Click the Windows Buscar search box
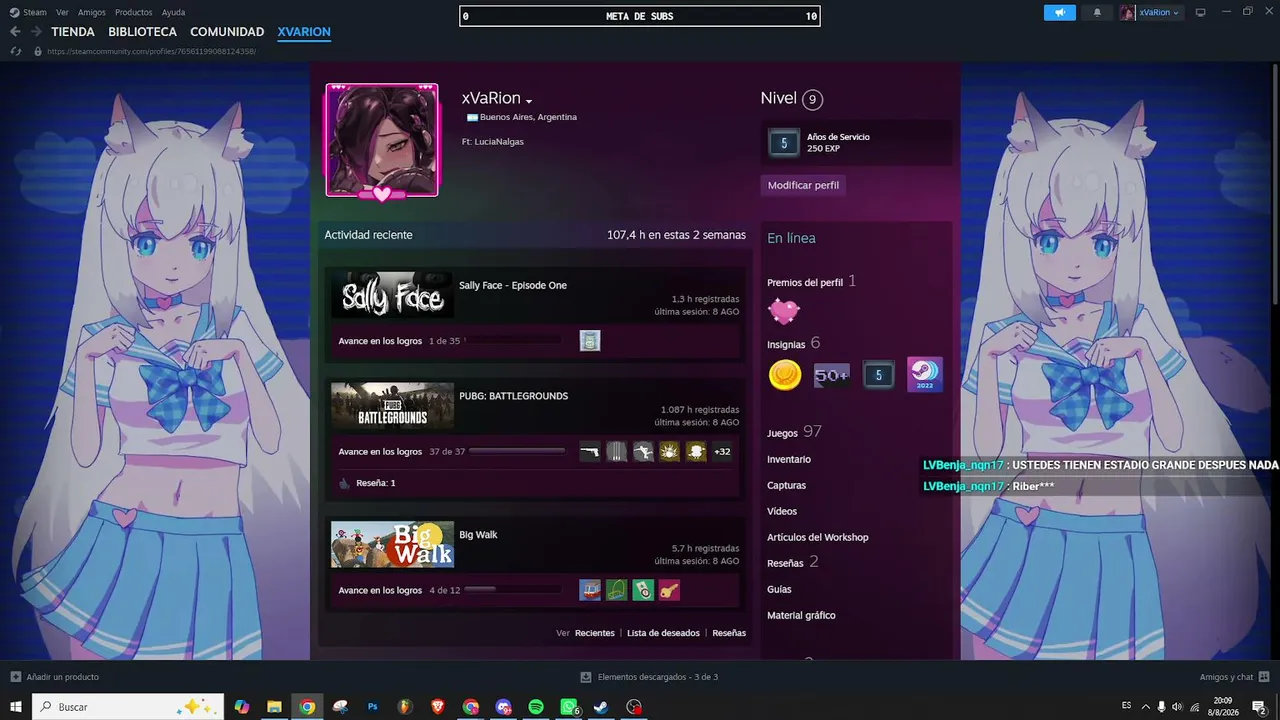Viewport: 1280px width, 720px height. (128, 707)
